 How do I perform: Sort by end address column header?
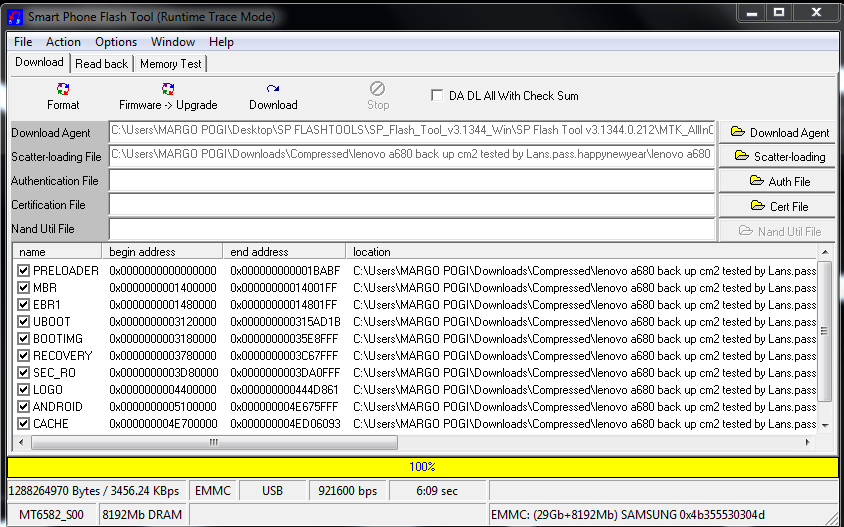[284, 252]
